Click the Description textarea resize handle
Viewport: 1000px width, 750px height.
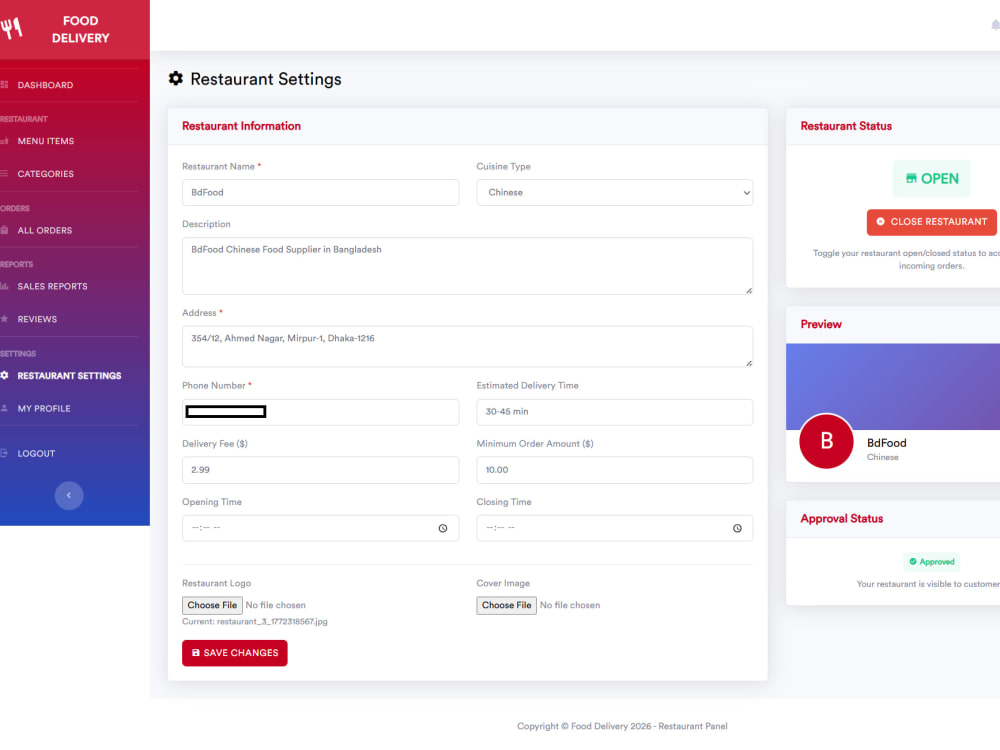[749, 290]
